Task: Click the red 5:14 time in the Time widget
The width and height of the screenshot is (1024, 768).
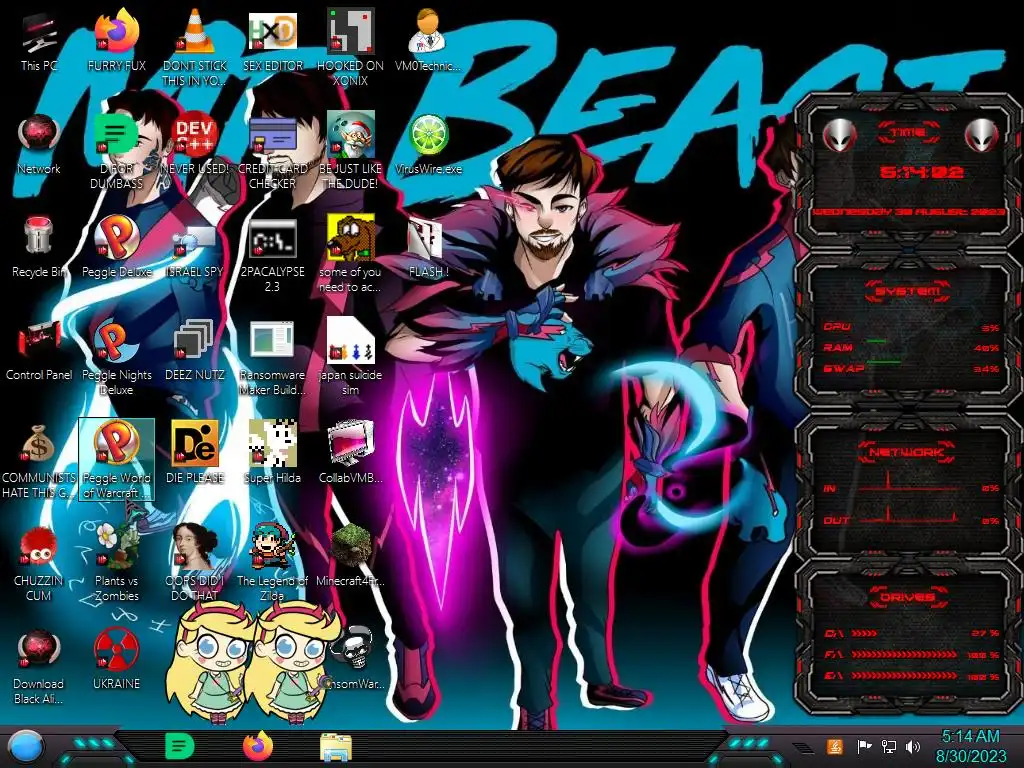Action: coord(921,172)
